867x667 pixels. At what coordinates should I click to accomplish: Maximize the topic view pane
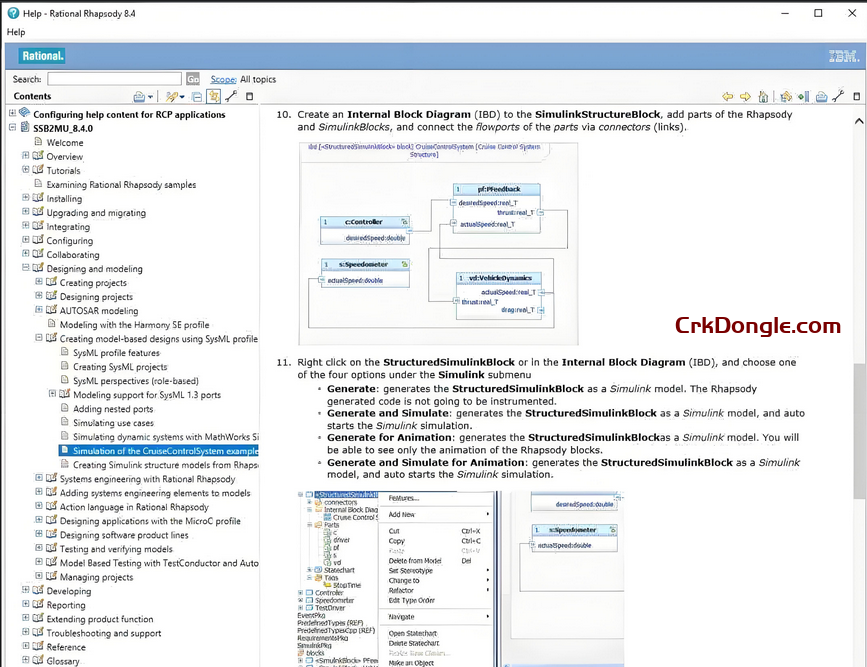857,96
